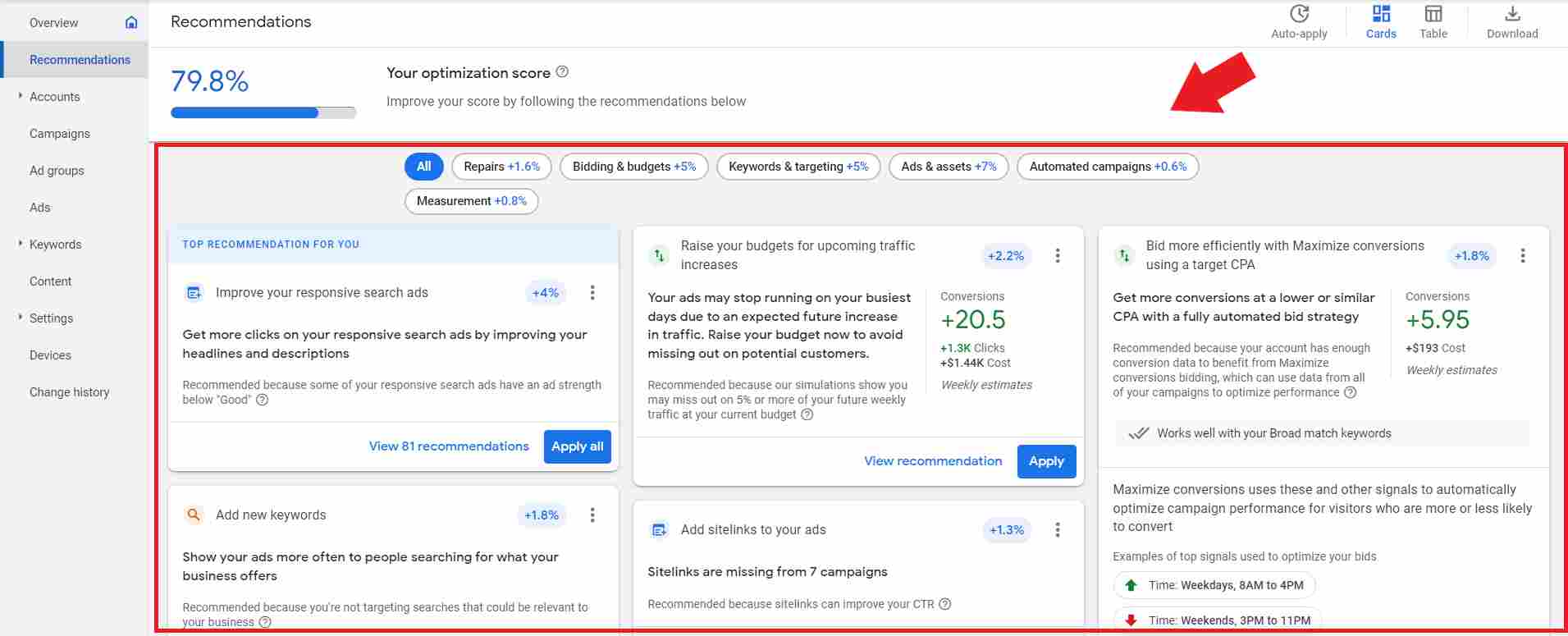1568x636 pixels.
Task: Click the budget arrows icon on Raise budgets card
Action: (x=659, y=256)
